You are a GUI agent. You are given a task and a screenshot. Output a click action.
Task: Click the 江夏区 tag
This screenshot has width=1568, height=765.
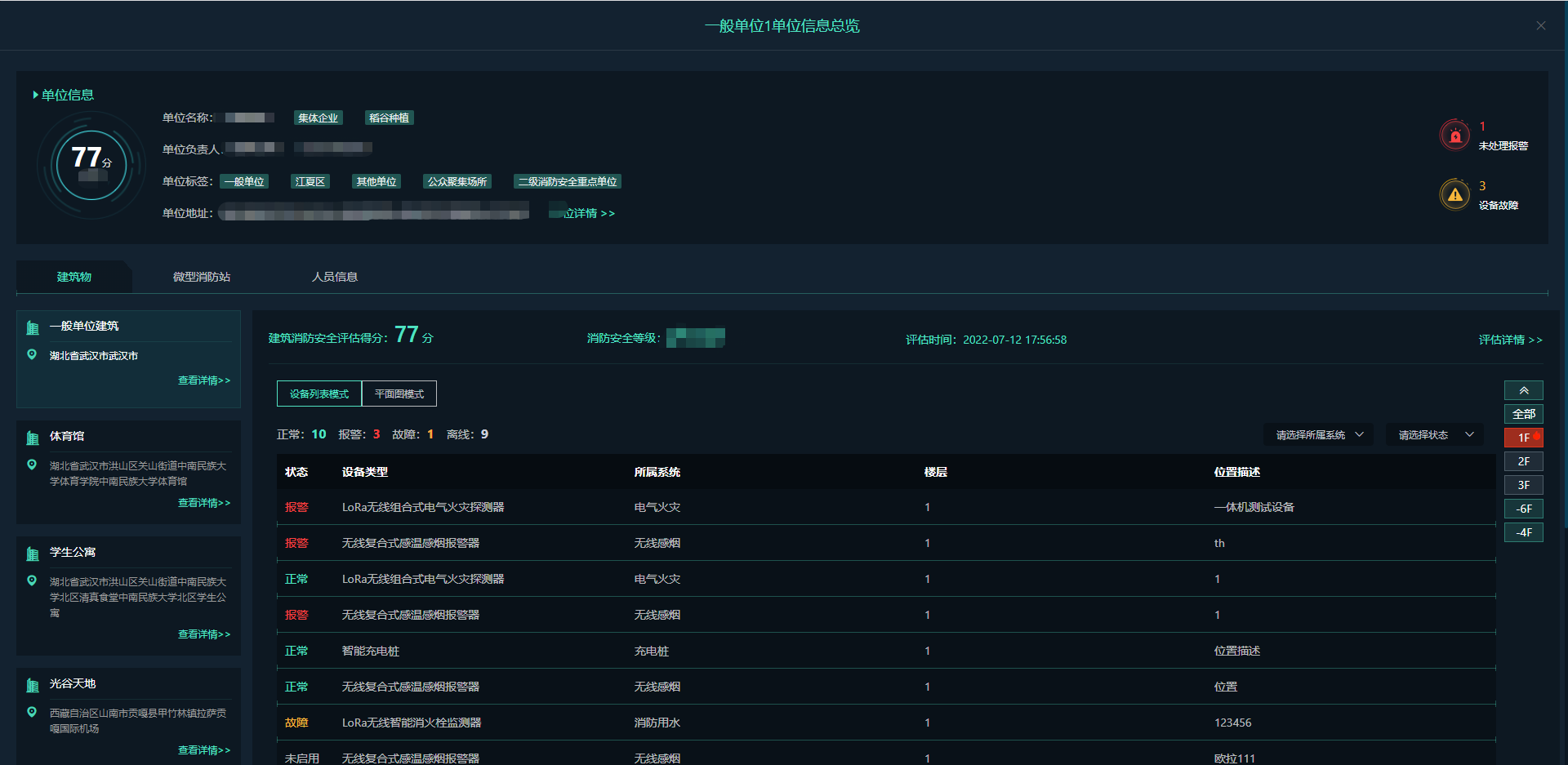(x=310, y=181)
